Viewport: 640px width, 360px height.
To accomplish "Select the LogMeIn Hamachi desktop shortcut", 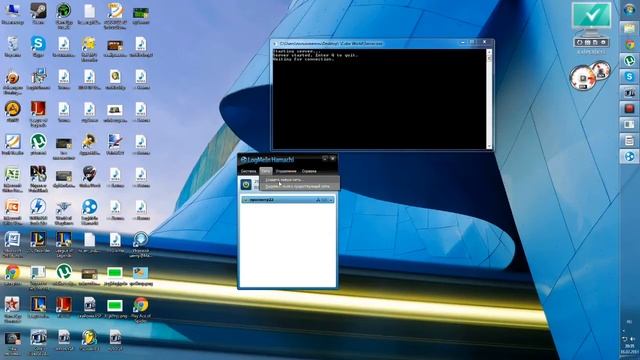I will [89, 211].
